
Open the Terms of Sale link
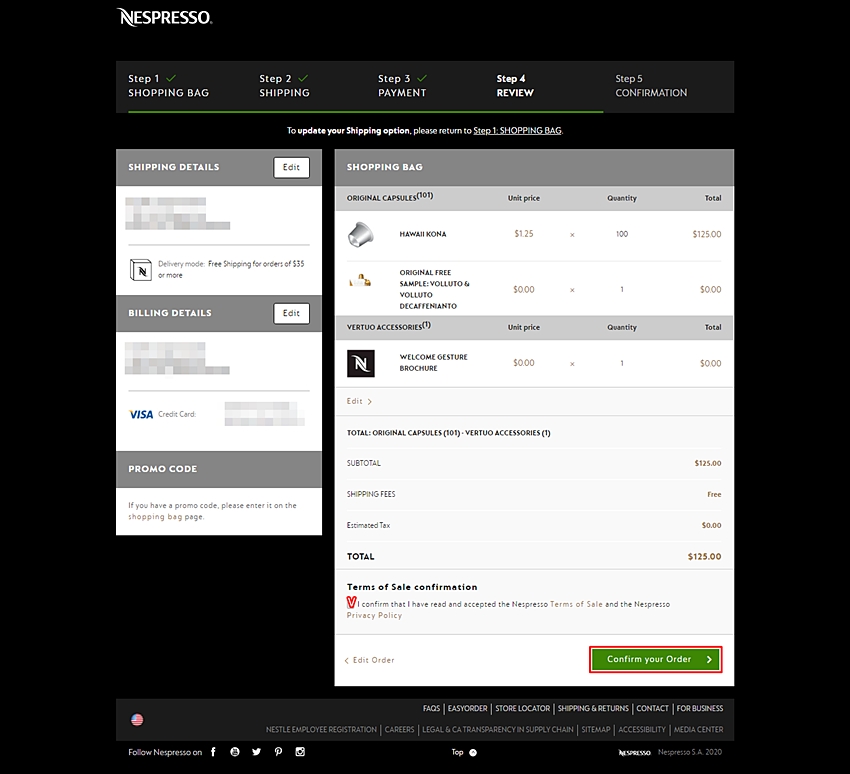tap(576, 604)
